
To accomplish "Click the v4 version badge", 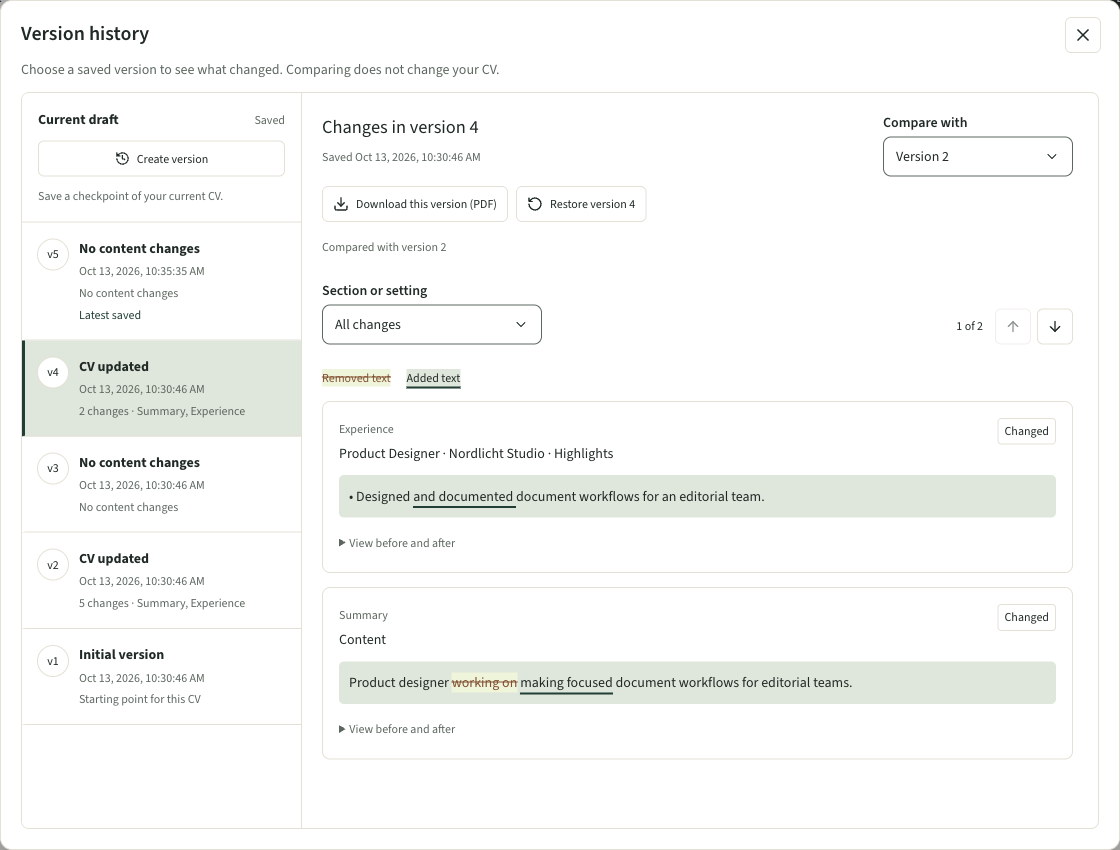I will (53, 372).
